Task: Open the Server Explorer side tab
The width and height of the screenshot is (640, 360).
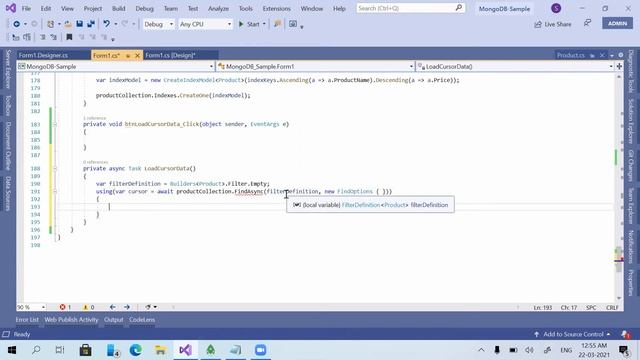Action: pyautogui.click(x=8, y=69)
